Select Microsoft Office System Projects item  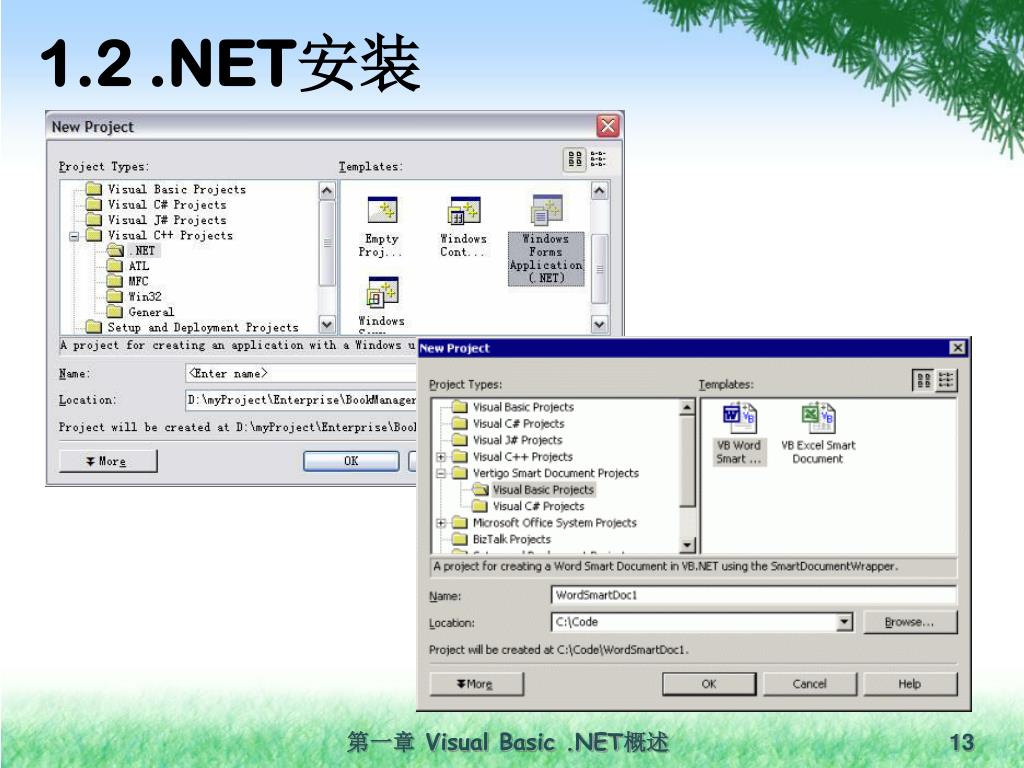(x=545, y=522)
